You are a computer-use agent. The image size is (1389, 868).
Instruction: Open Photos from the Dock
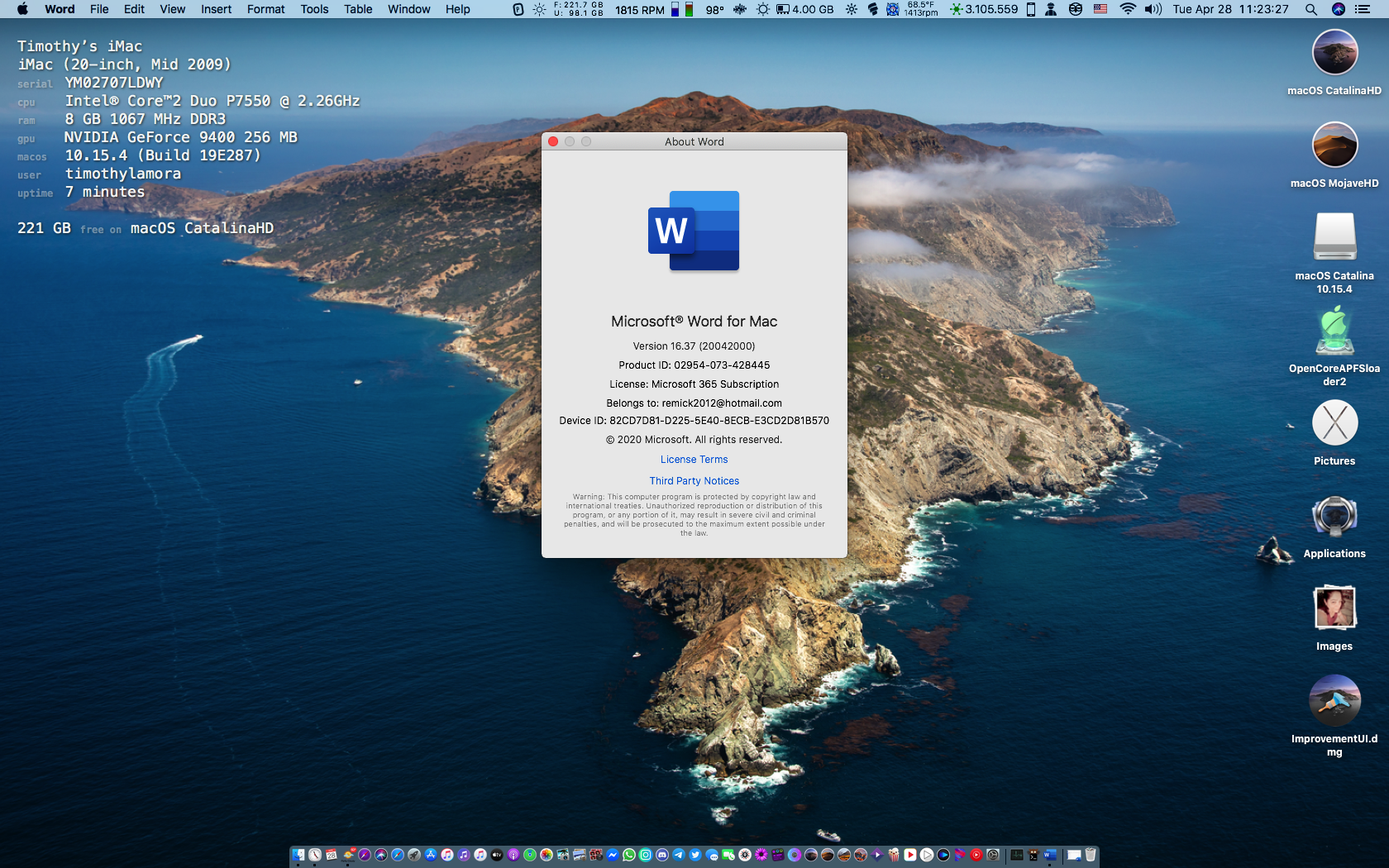[547, 855]
